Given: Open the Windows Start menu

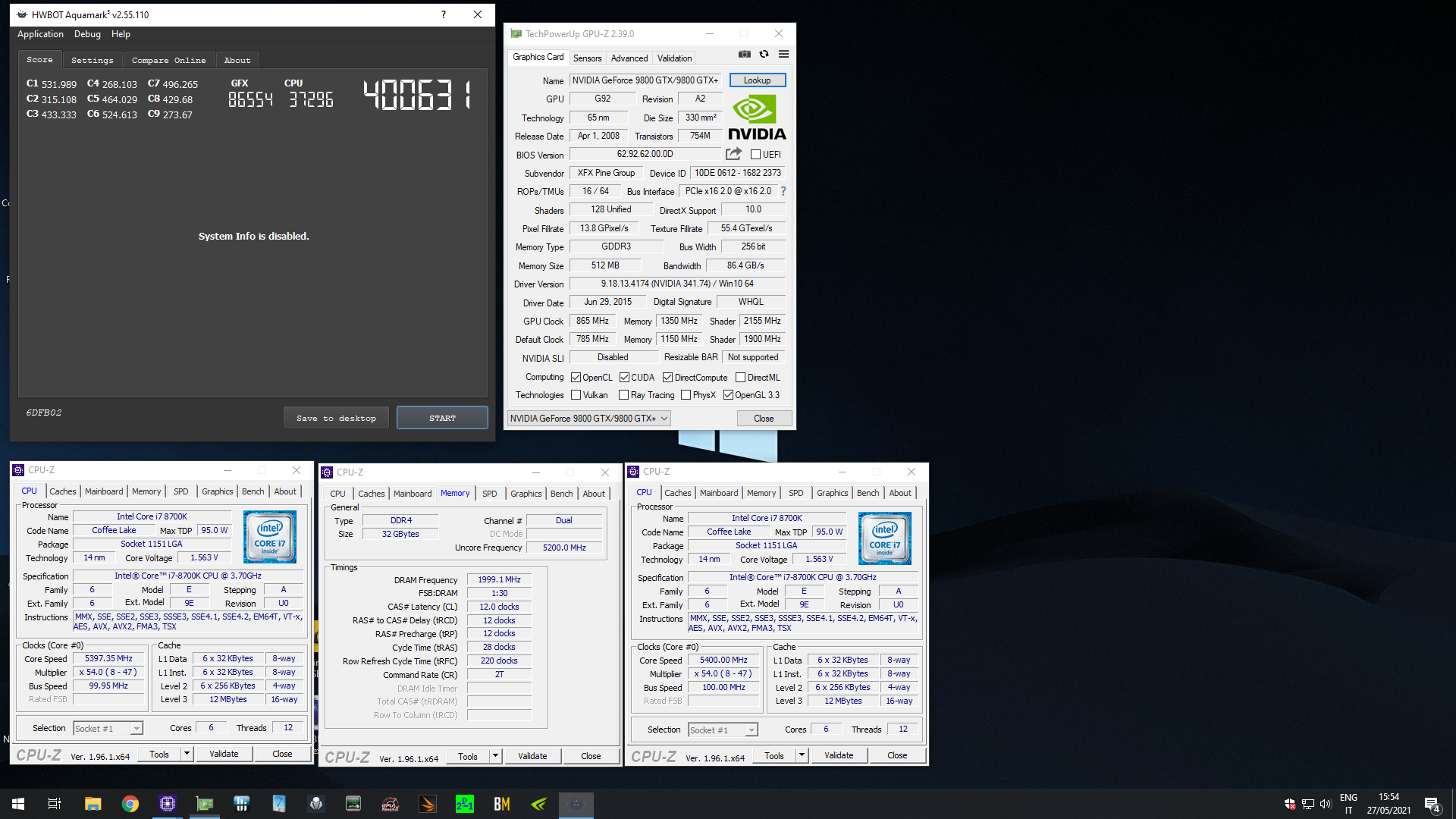Looking at the screenshot, I should point(18,804).
